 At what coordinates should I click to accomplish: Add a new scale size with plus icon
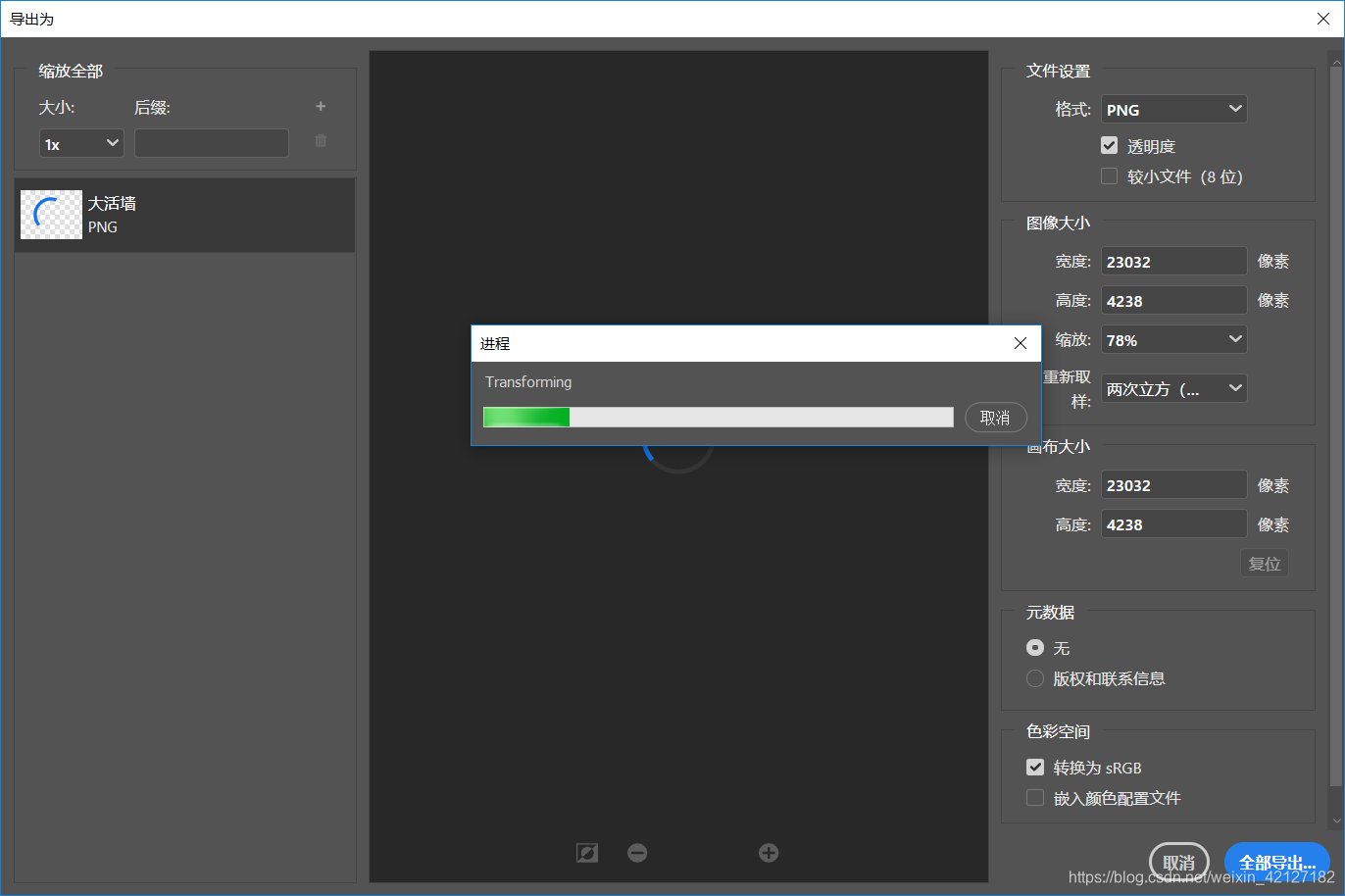(321, 106)
